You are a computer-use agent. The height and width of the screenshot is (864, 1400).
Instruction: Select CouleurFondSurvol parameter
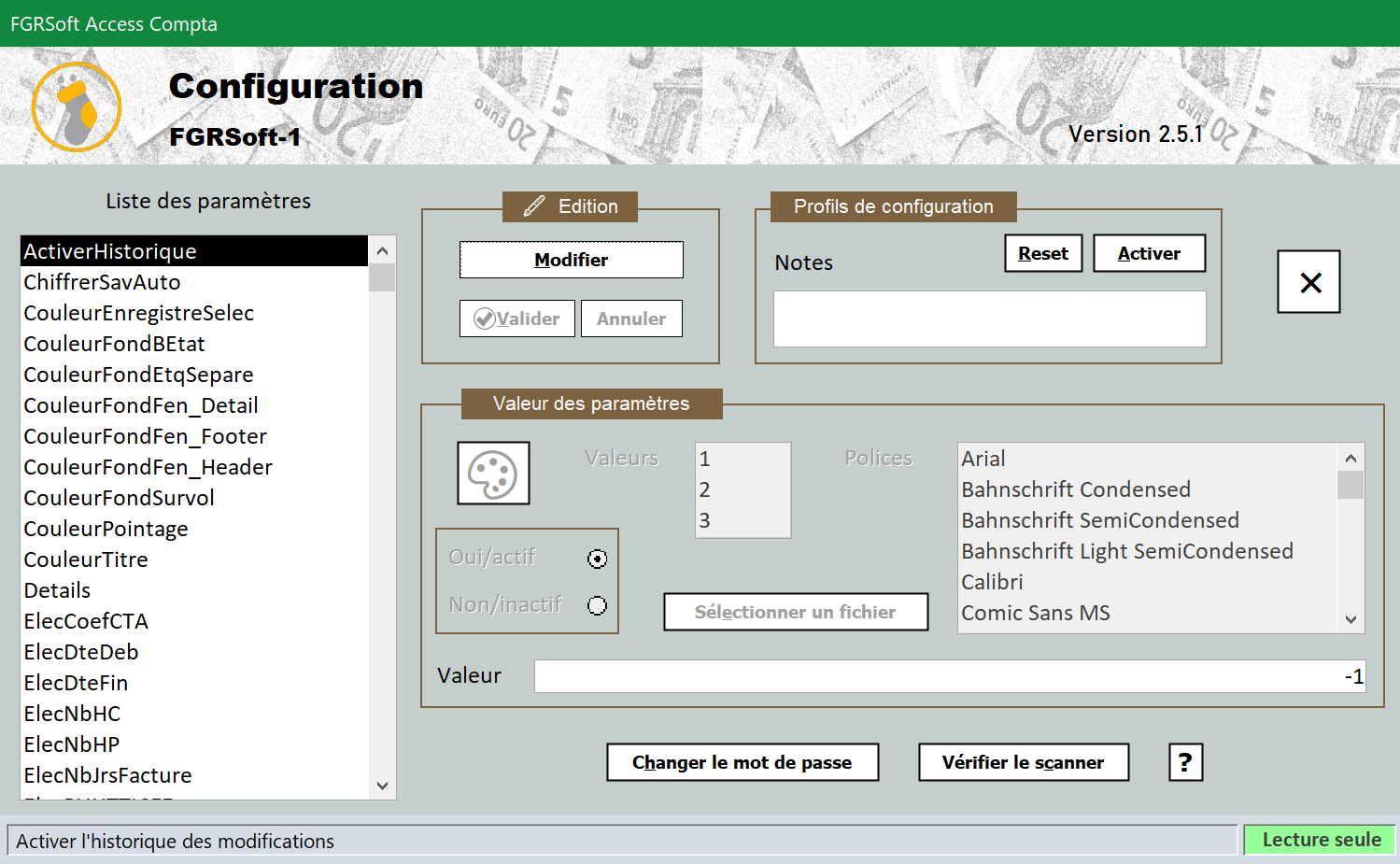tap(194, 498)
